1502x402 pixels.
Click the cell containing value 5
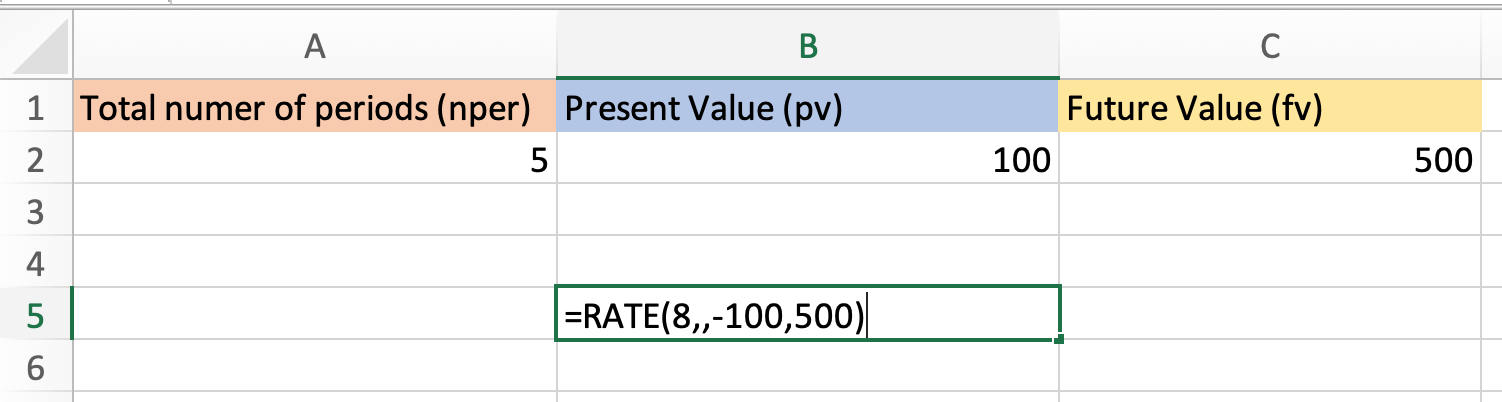pyautogui.click(x=315, y=160)
